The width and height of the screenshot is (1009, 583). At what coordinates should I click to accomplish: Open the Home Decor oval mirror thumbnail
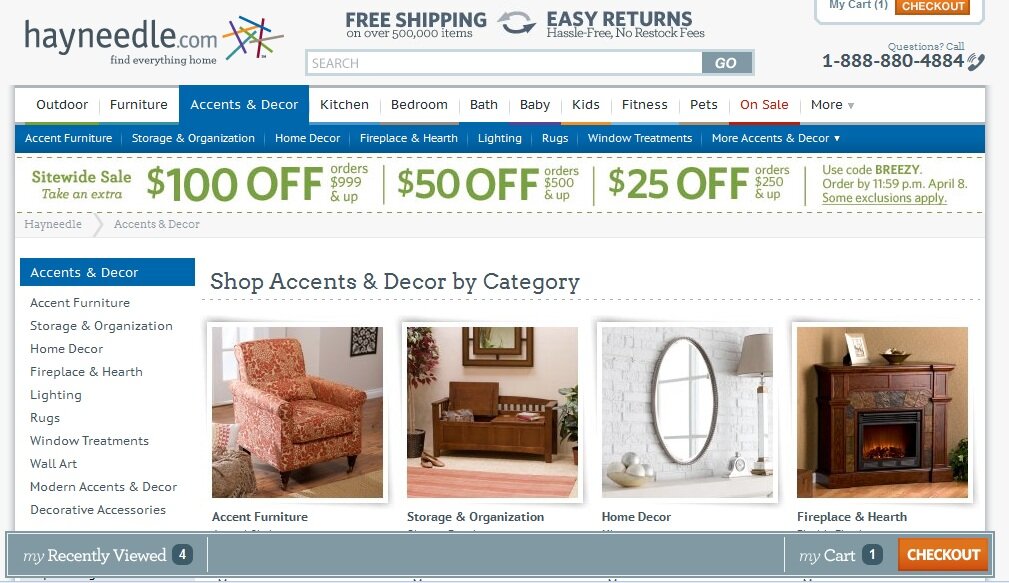tap(687, 412)
